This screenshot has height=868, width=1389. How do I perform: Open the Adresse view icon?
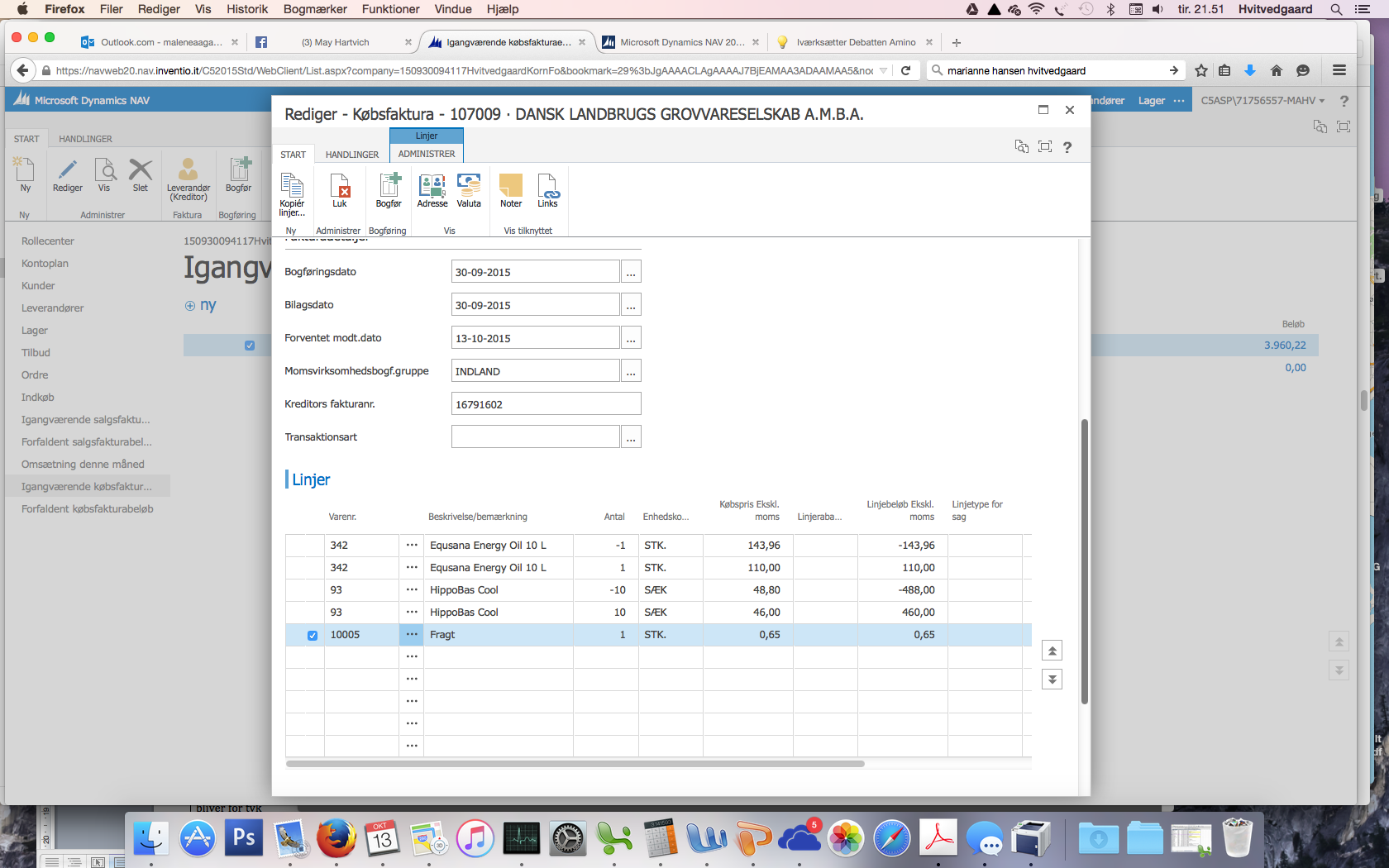coord(432,186)
